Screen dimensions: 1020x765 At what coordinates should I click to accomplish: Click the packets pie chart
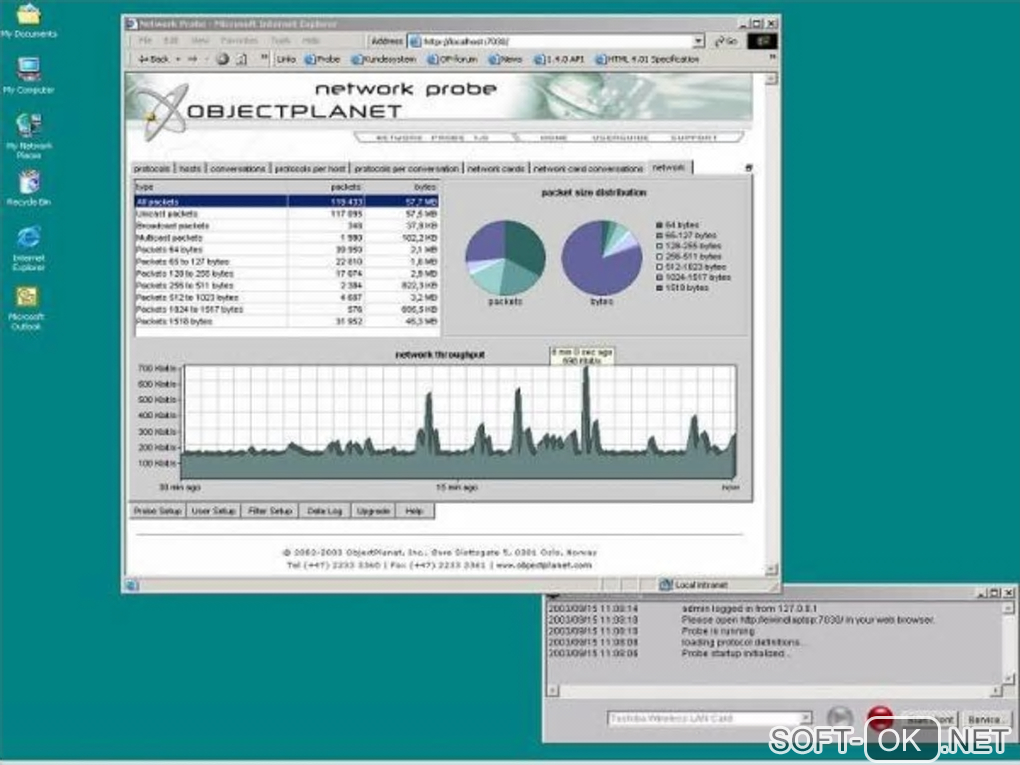point(505,258)
